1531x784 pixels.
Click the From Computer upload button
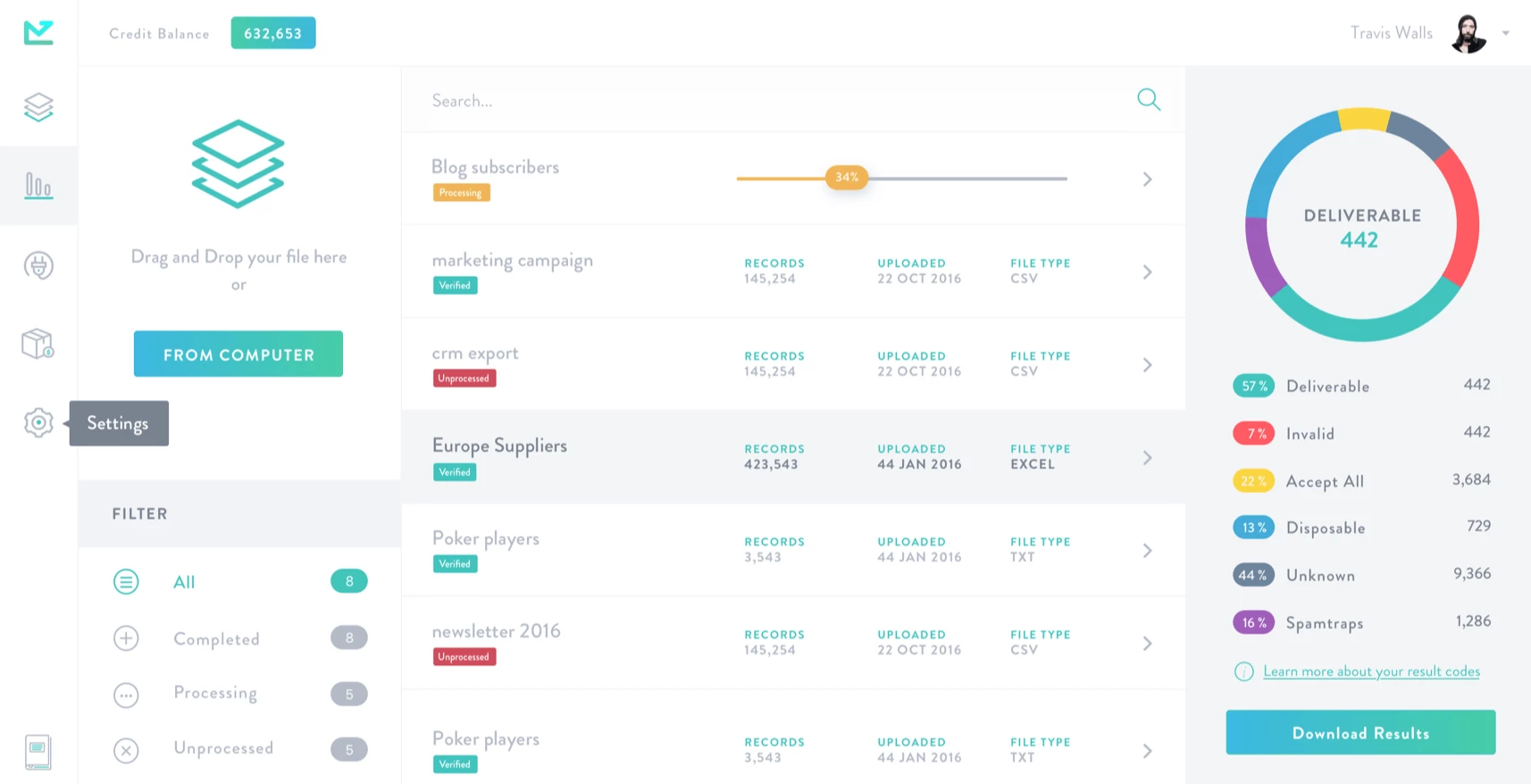[238, 354]
